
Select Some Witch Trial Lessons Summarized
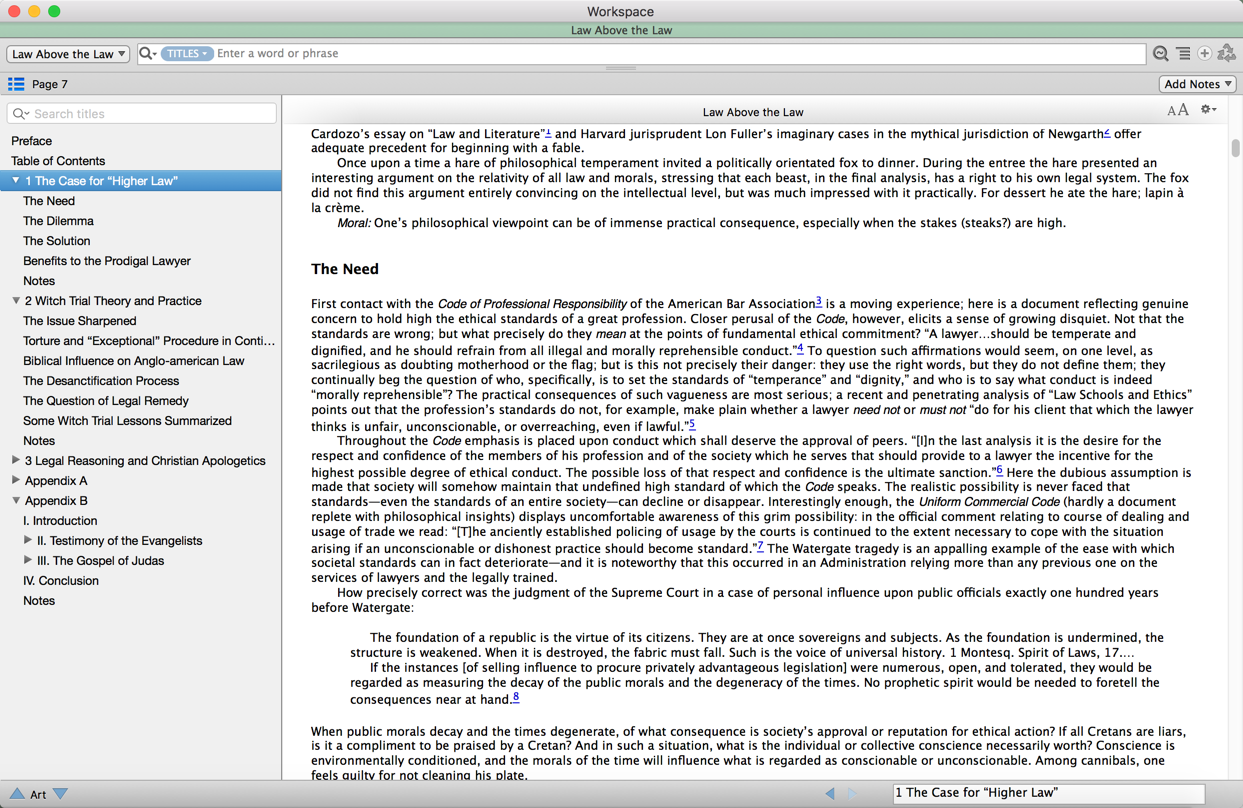[x=127, y=421]
